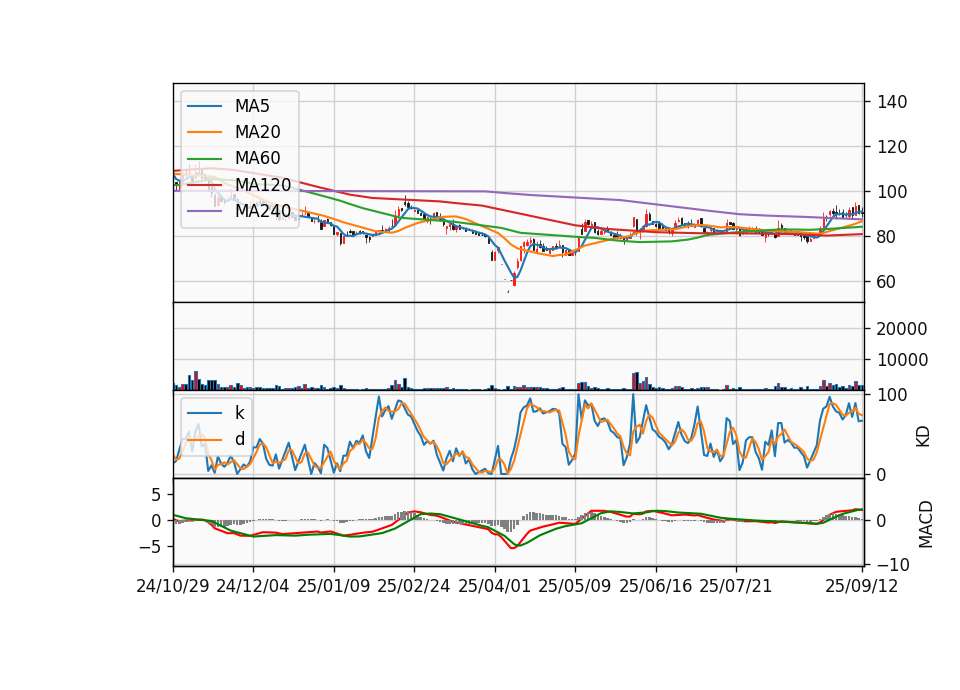The width and height of the screenshot is (960, 690).
Task: Click the KD axis title
Action: (x=923, y=436)
